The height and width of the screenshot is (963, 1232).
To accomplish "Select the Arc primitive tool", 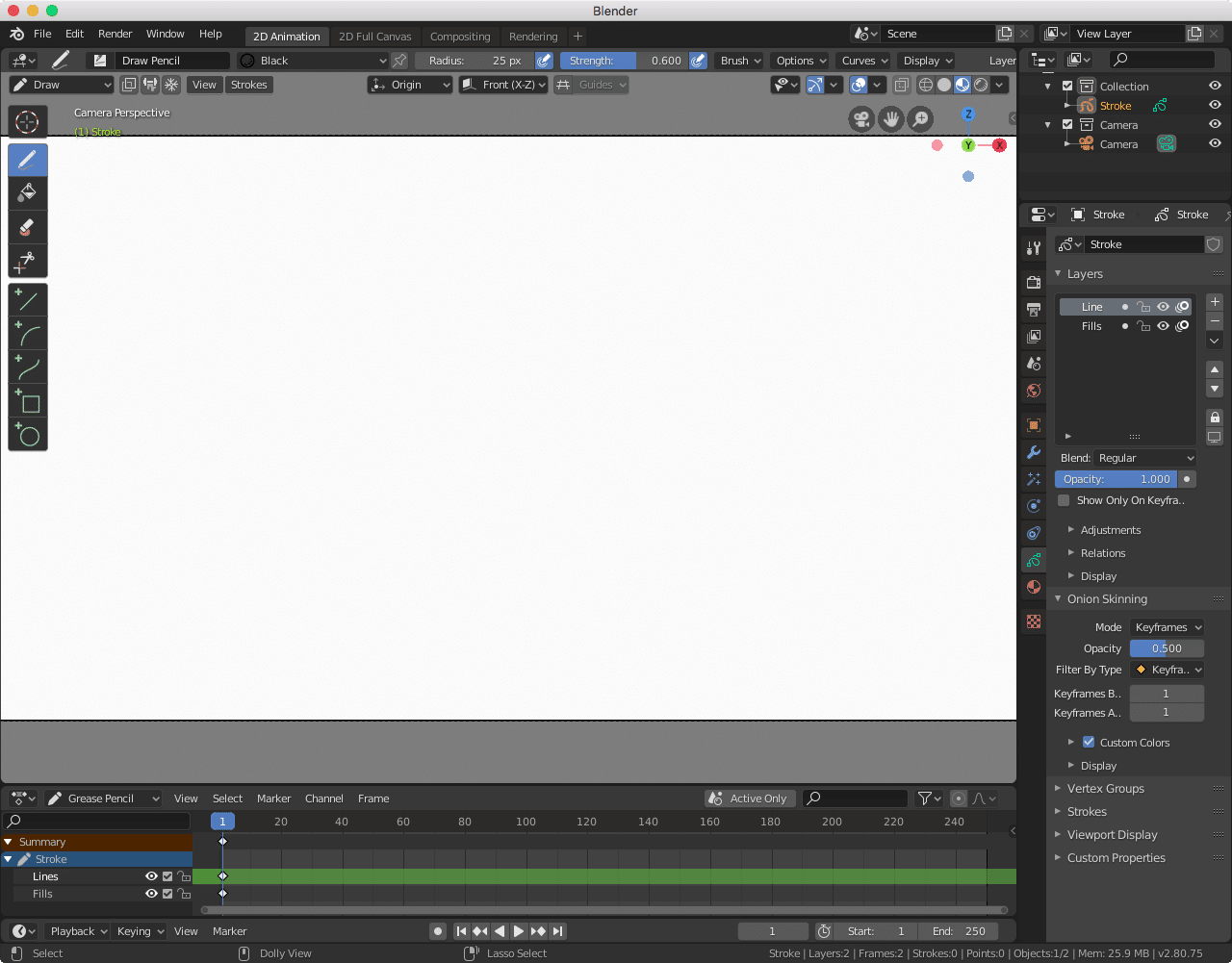I will point(27,335).
